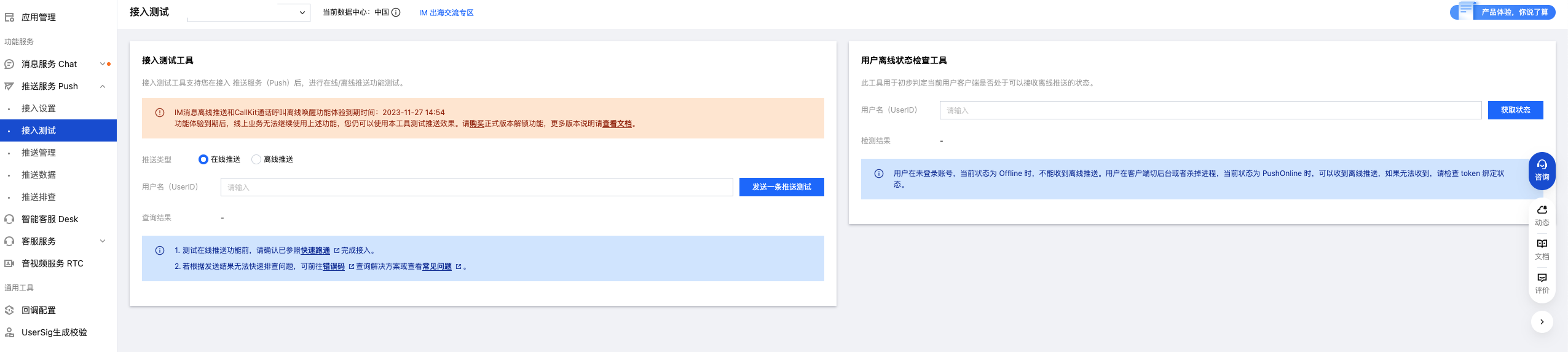Image resolution: width=1568 pixels, height=352 pixels.
Task: Open the IM 出海交流专区 link
Action: pos(446,13)
